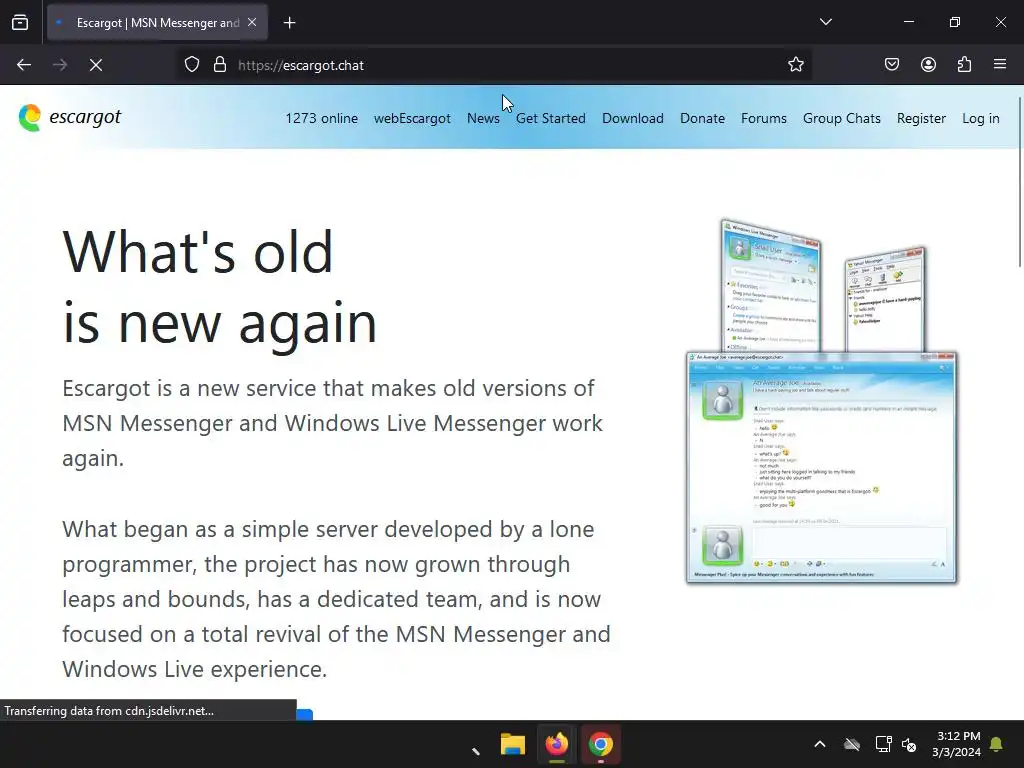Click the page vertical scrollbar
Viewport: 1024px width, 768px height.
click(x=1020, y=182)
